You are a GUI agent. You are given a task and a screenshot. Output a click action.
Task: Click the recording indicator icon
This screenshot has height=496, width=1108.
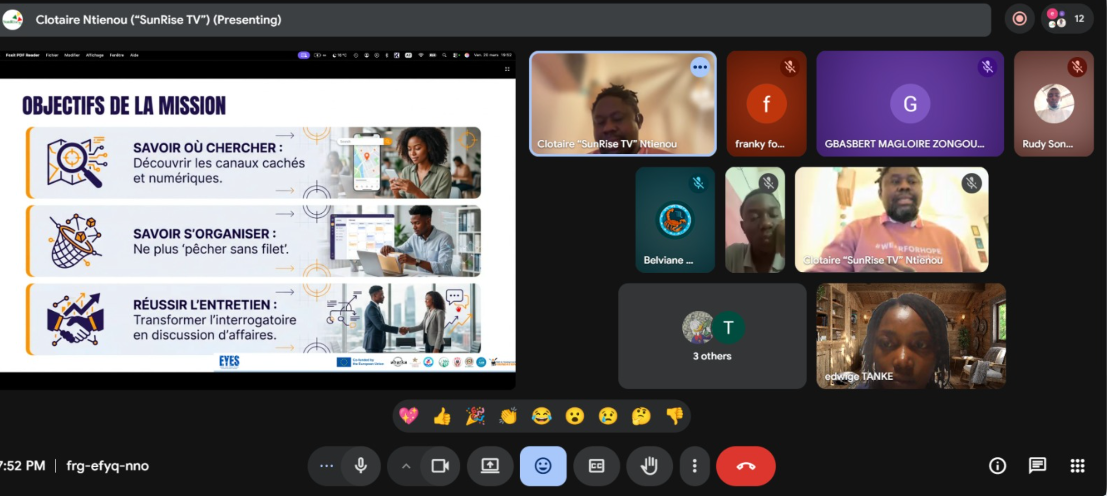[1019, 19]
